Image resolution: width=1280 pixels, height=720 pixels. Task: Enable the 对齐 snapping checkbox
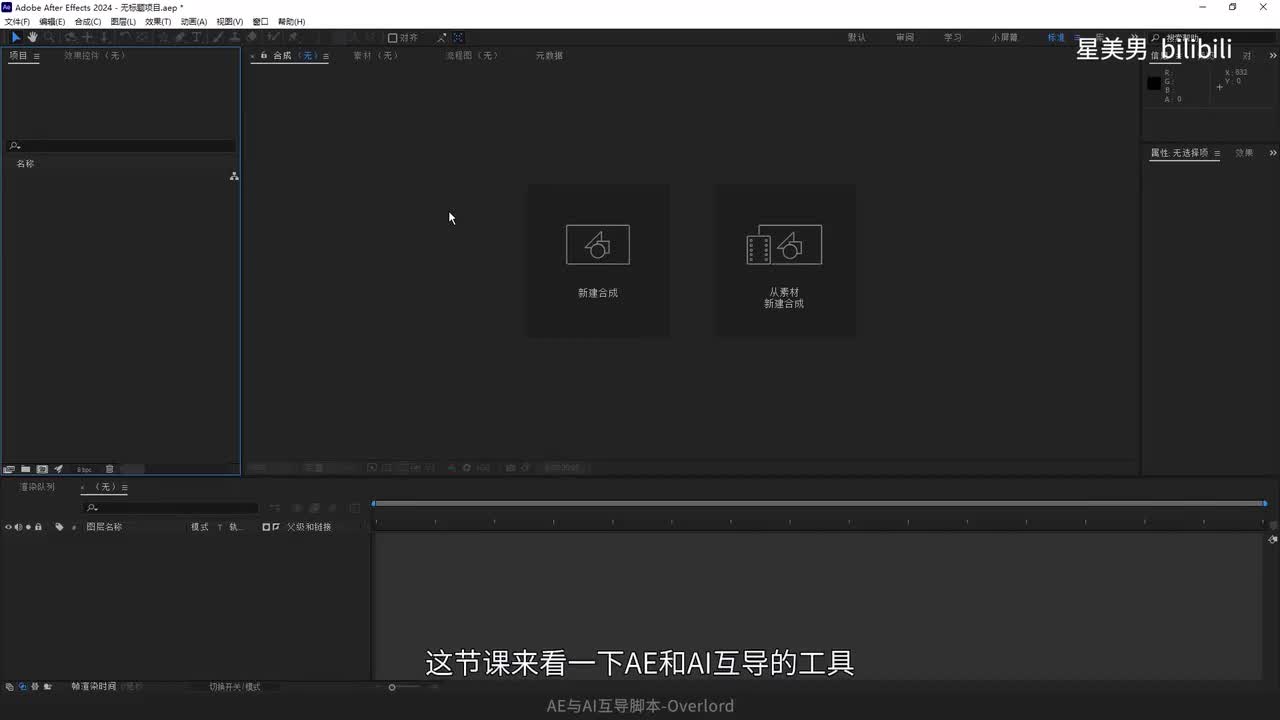point(393,38)
